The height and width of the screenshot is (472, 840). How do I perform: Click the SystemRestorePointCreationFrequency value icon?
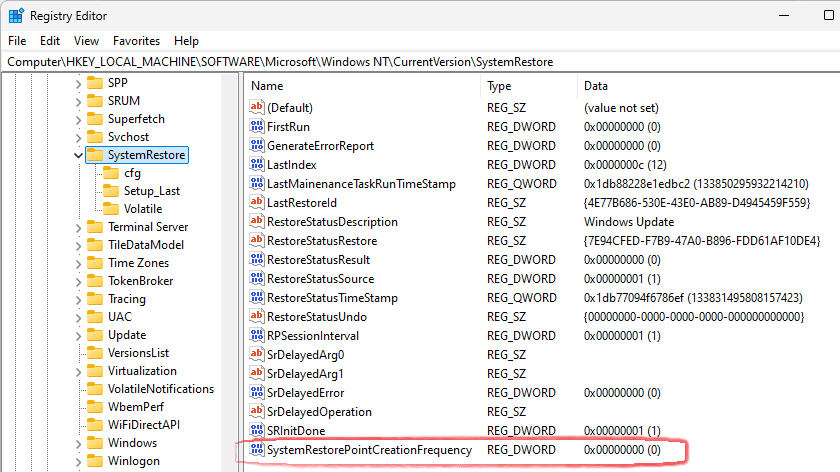256,451
